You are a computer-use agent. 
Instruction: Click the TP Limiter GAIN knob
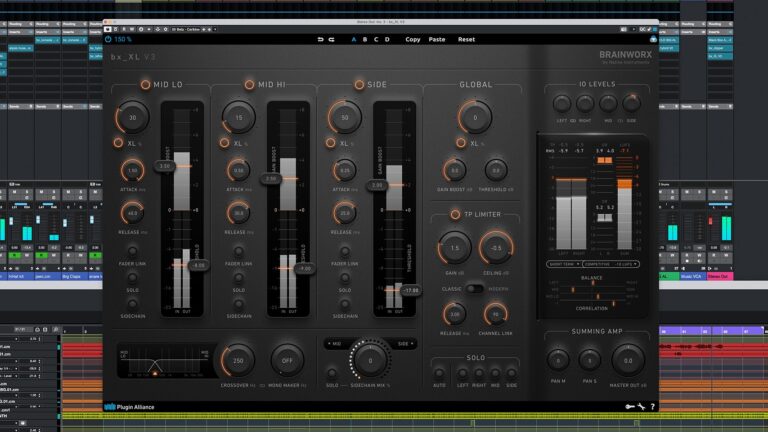click(455, 248)
